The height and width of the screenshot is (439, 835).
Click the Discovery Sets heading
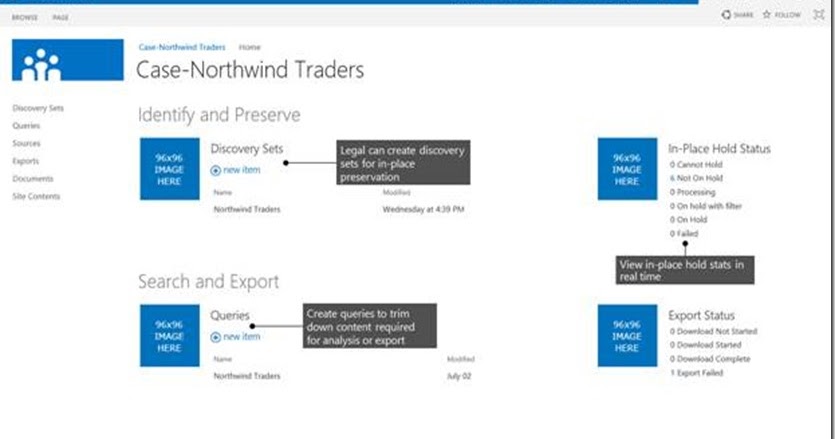(x=247, y=149)
